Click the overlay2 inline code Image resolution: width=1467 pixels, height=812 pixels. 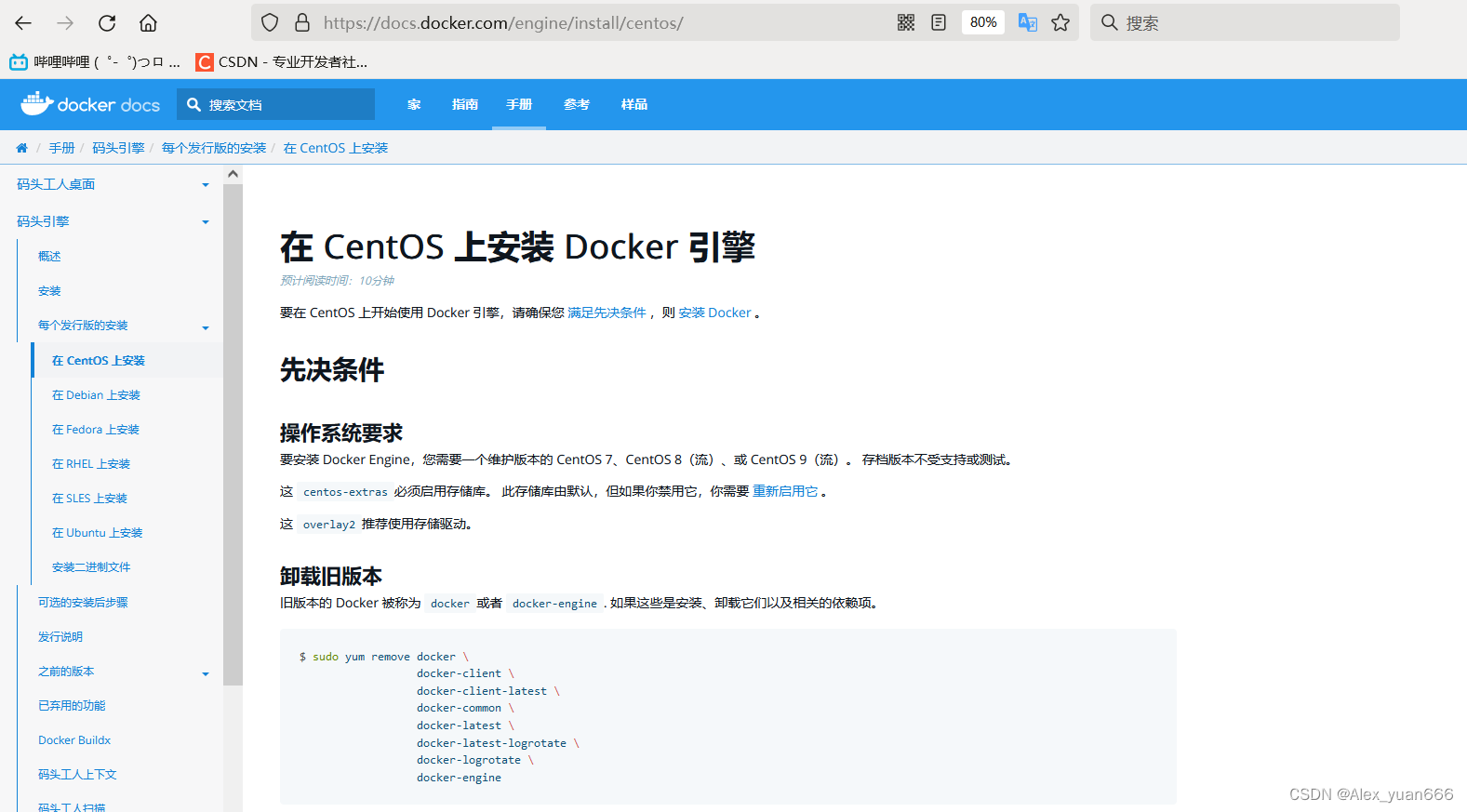coord(328,525)
